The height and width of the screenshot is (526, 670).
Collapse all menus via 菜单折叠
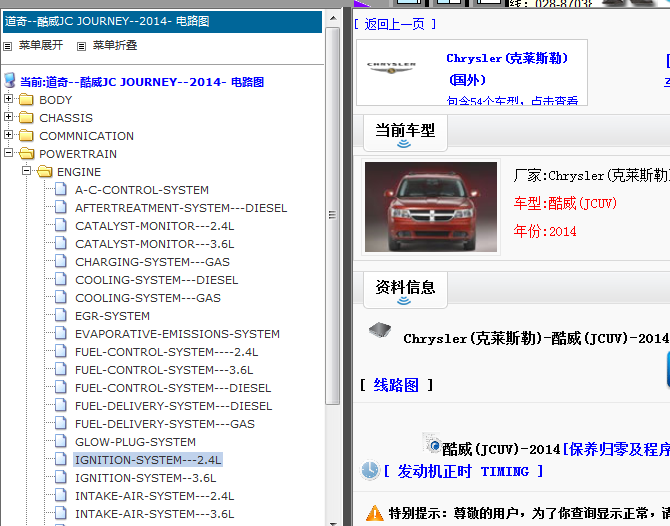[115, 45]
